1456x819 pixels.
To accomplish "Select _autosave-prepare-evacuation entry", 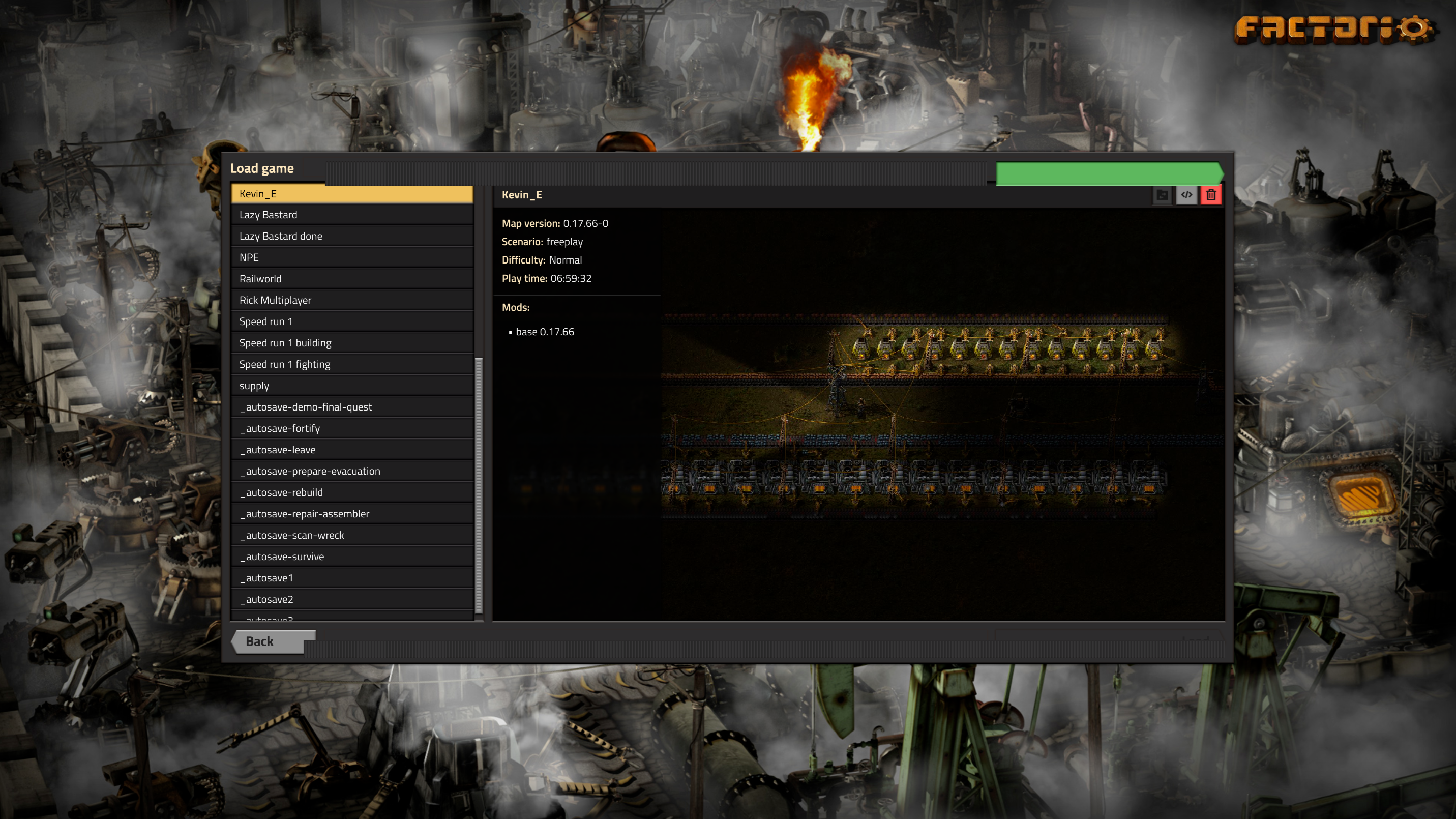I will tap(352, 472).
